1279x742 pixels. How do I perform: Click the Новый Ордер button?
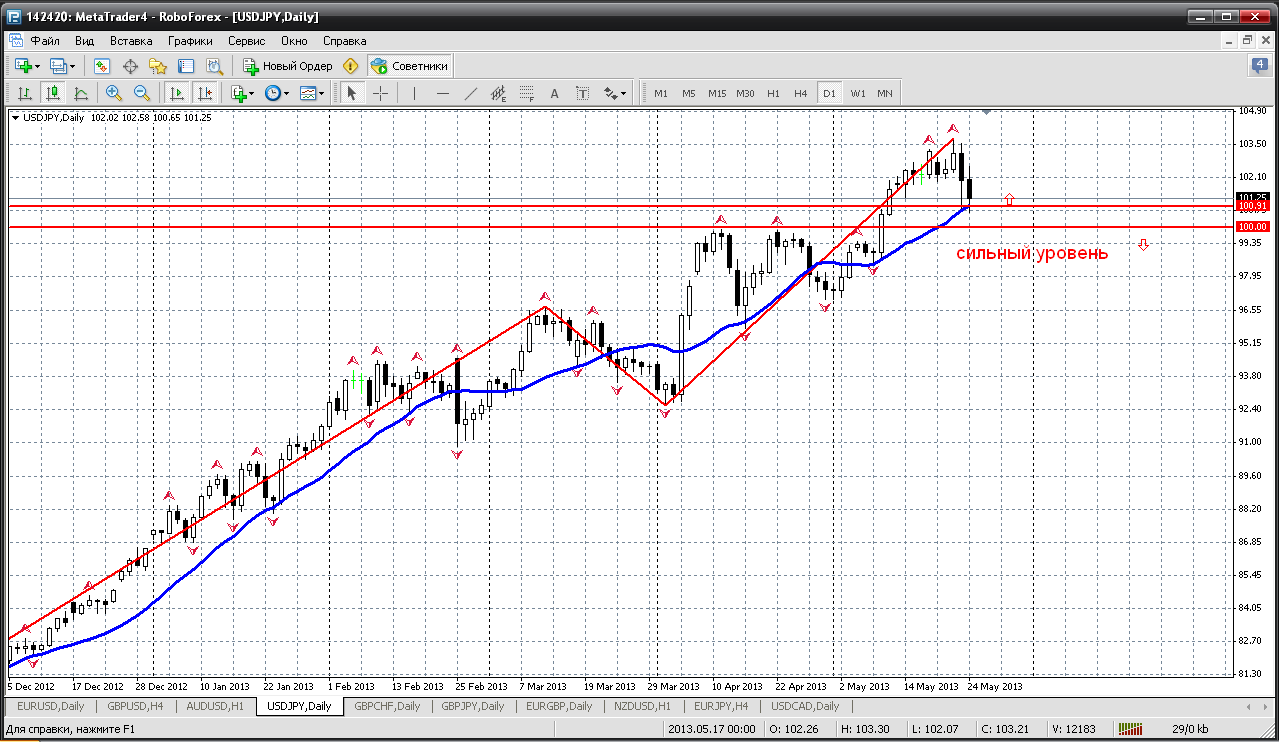click(288, 66)
